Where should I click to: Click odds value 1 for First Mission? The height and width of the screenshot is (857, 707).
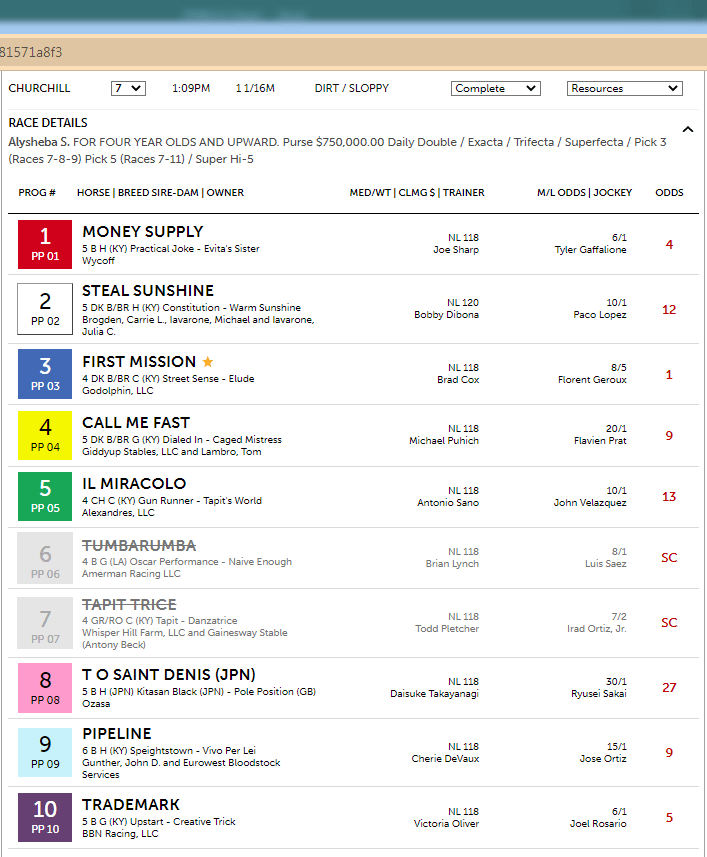click(669, 375)
